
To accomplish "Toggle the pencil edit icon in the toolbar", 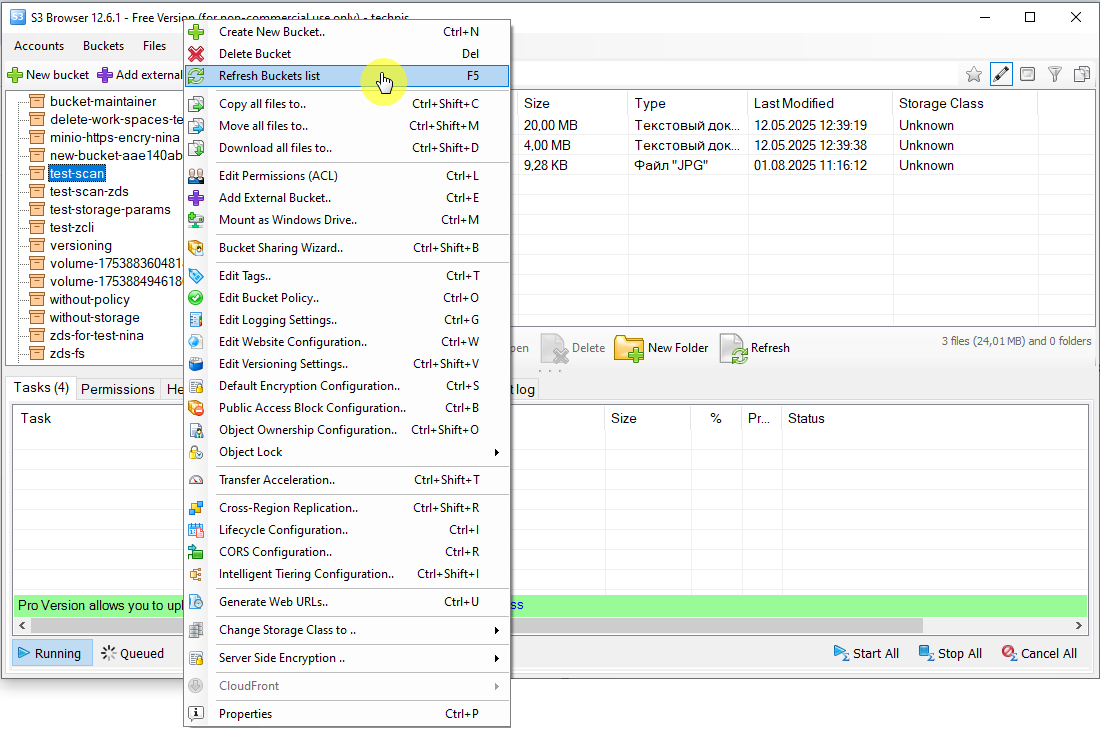I will [1001, 74].
